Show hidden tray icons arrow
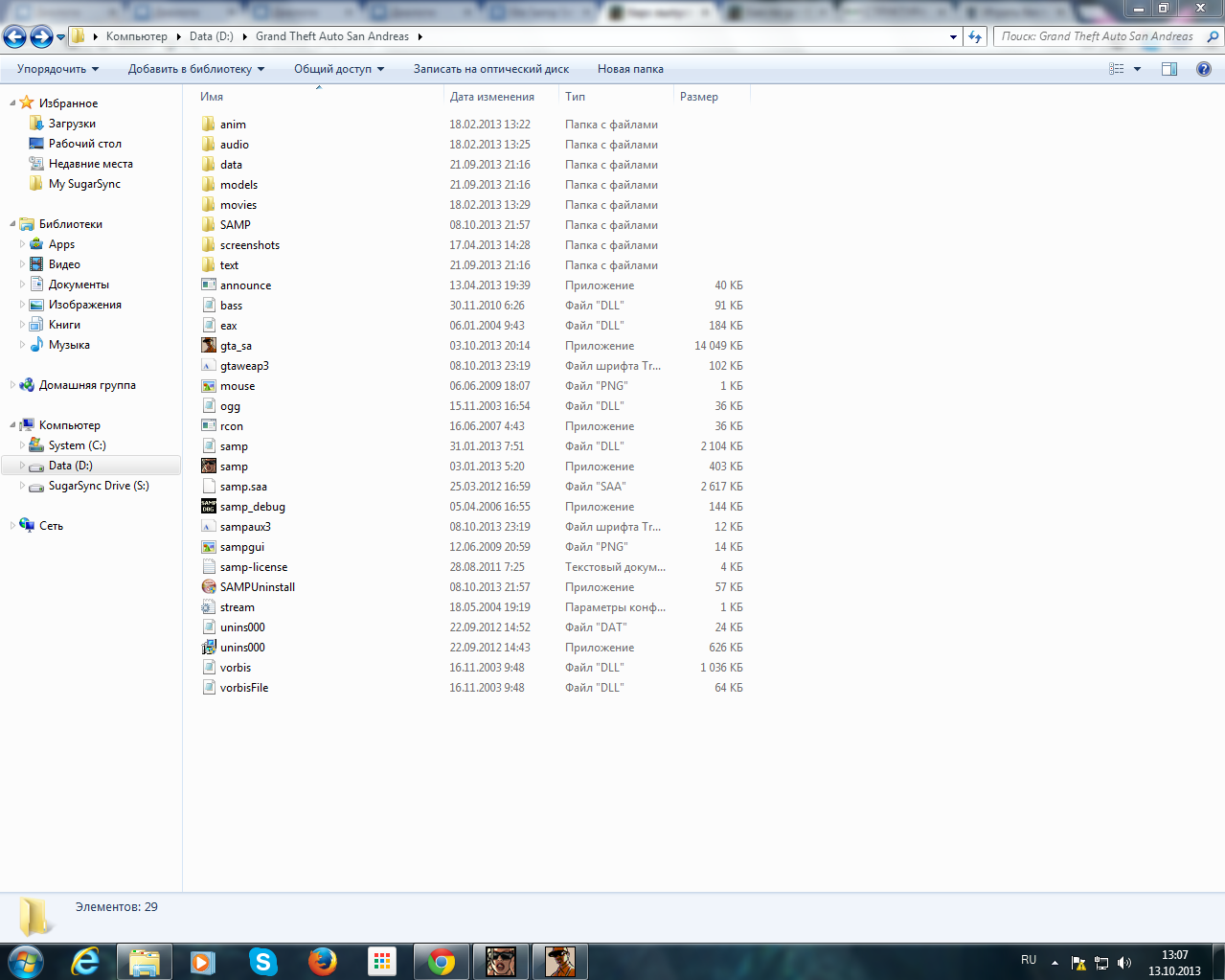This screenshot has width=1225, height=980. tap(1055, 963)
